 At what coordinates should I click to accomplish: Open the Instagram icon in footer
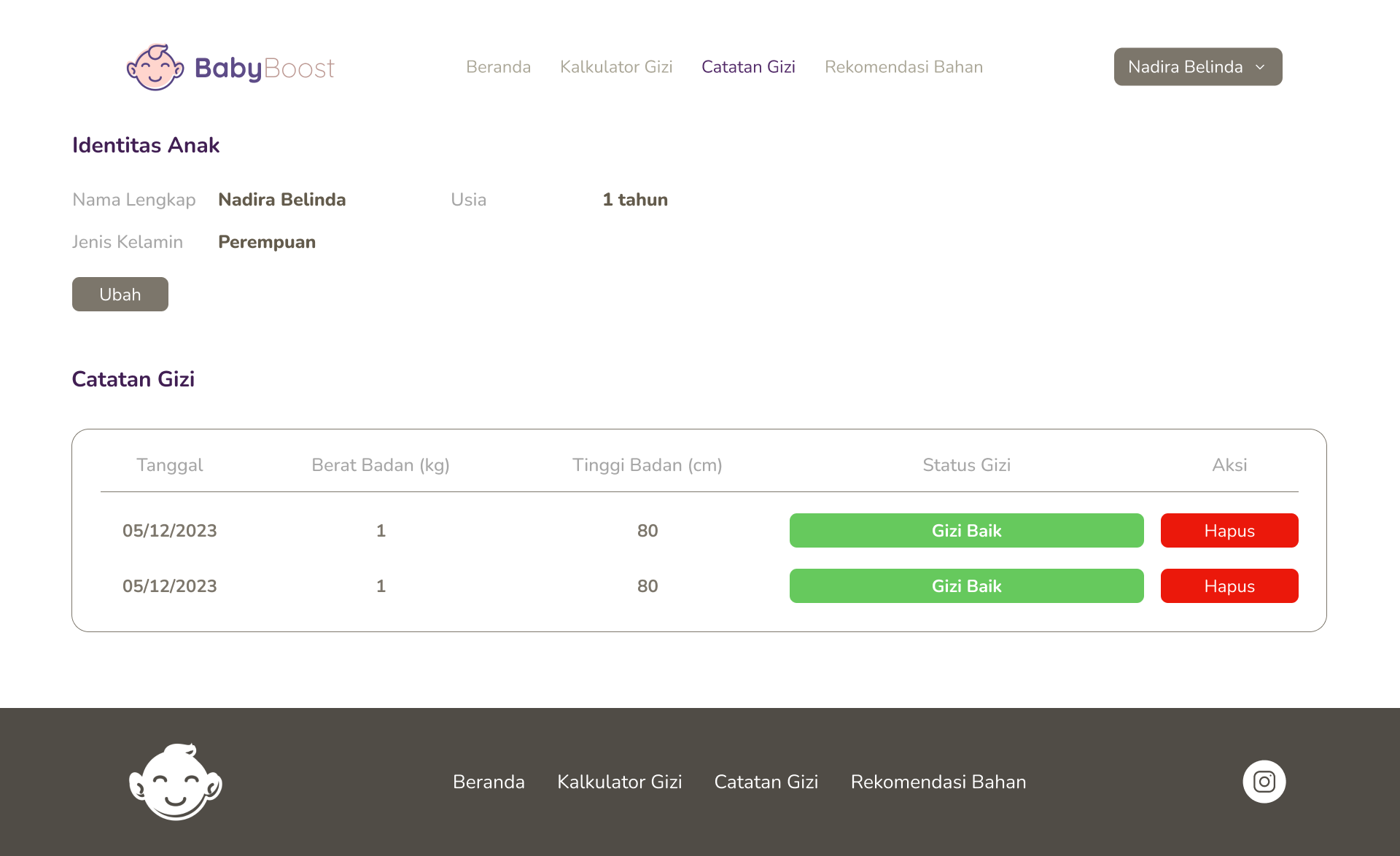pos(1264,782)
